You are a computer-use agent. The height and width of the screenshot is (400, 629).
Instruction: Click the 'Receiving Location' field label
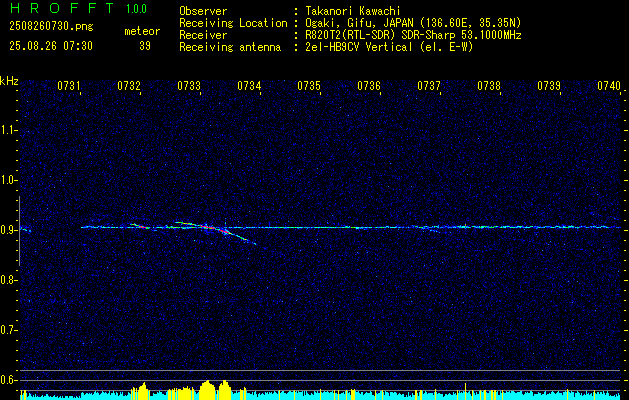(x=233, y=23)
